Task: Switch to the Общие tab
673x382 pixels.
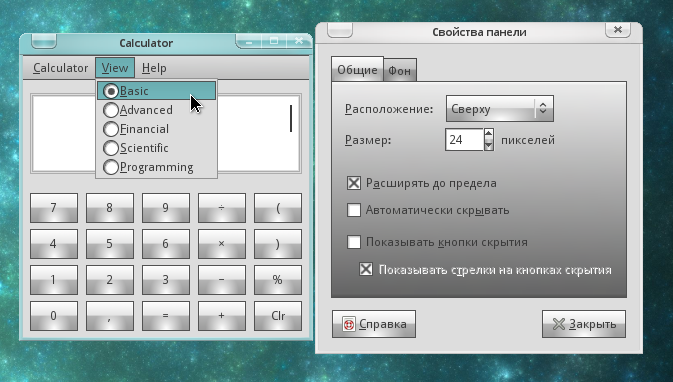Action: 357,70
